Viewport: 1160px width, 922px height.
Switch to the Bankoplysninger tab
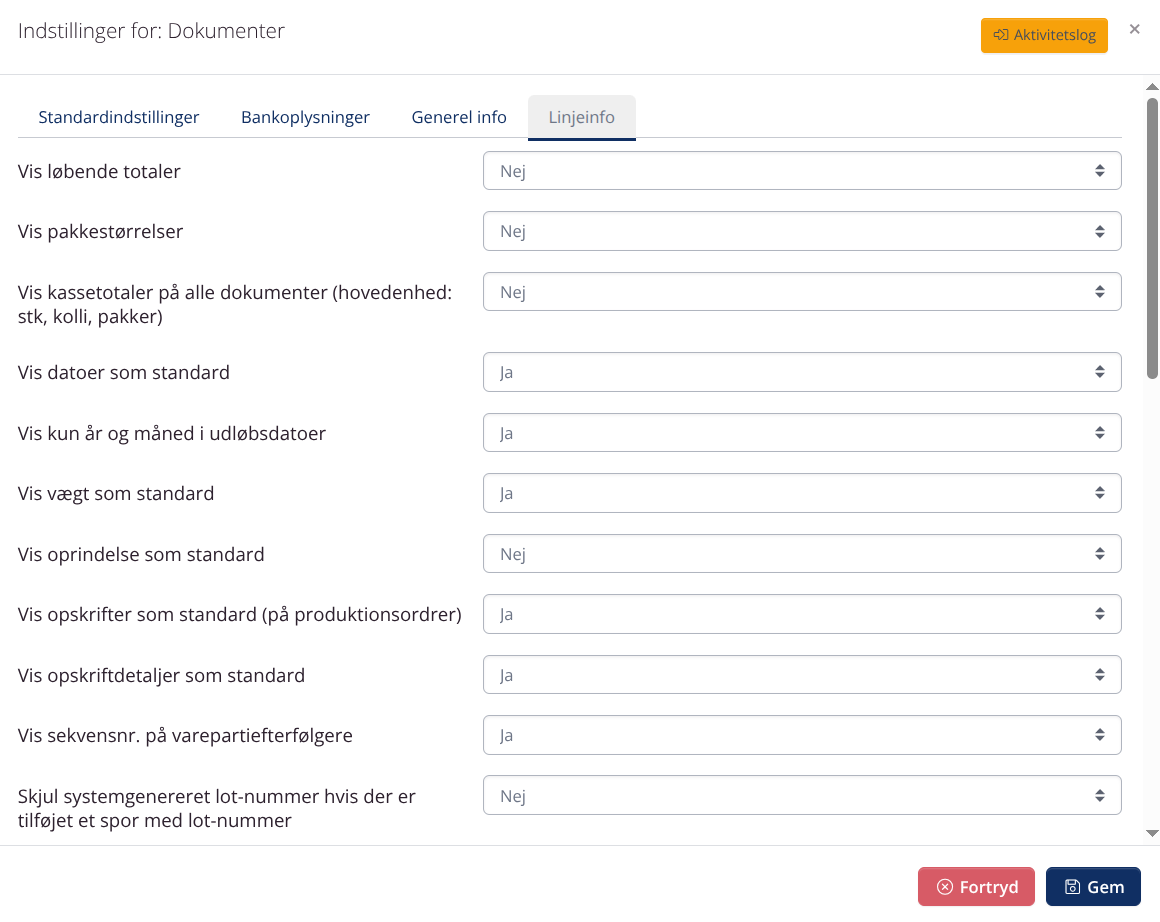point(305,117)
